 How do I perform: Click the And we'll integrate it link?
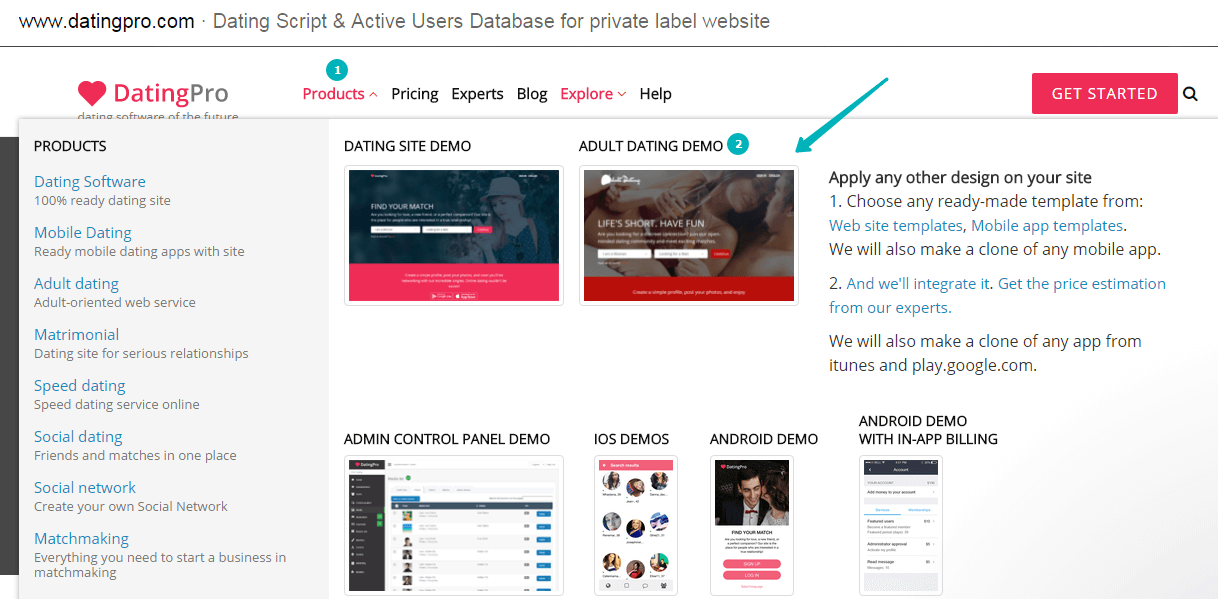point(918,283)
